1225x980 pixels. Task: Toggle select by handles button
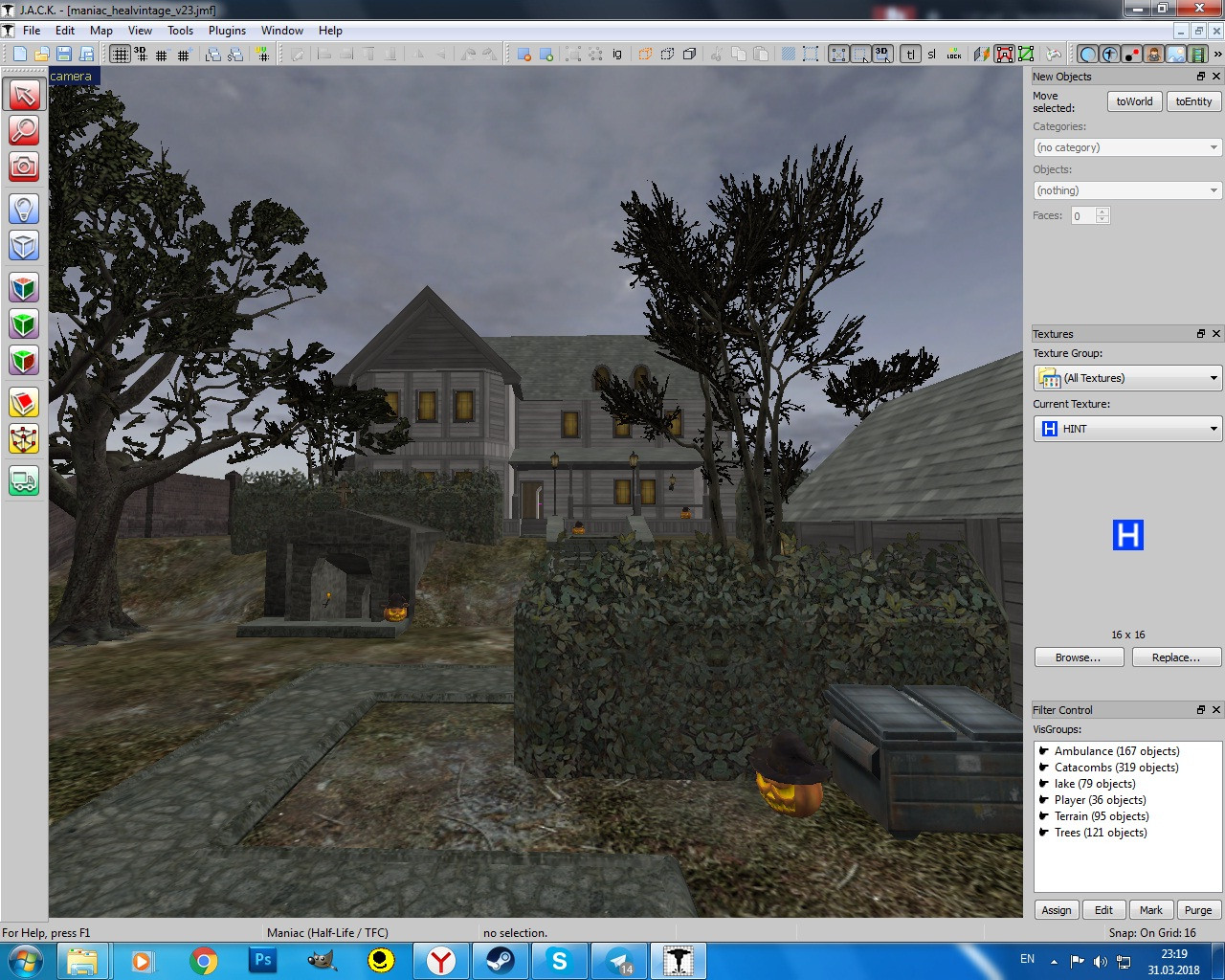coord(838,54)
